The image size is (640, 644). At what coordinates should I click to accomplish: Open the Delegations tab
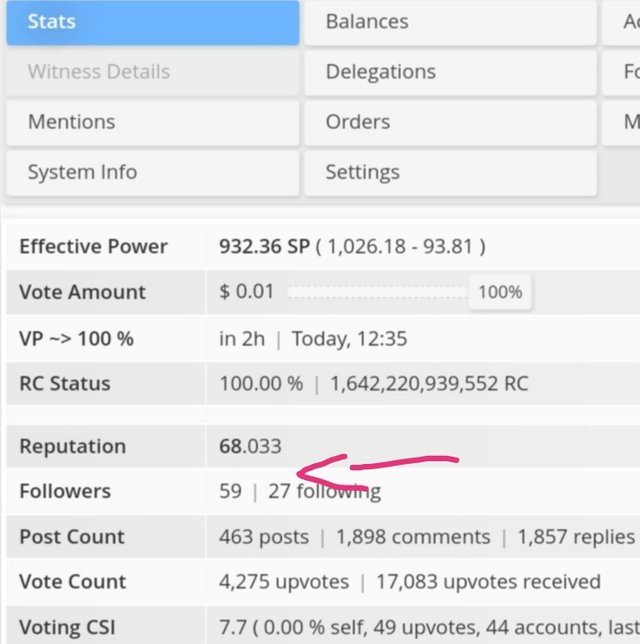451,72
